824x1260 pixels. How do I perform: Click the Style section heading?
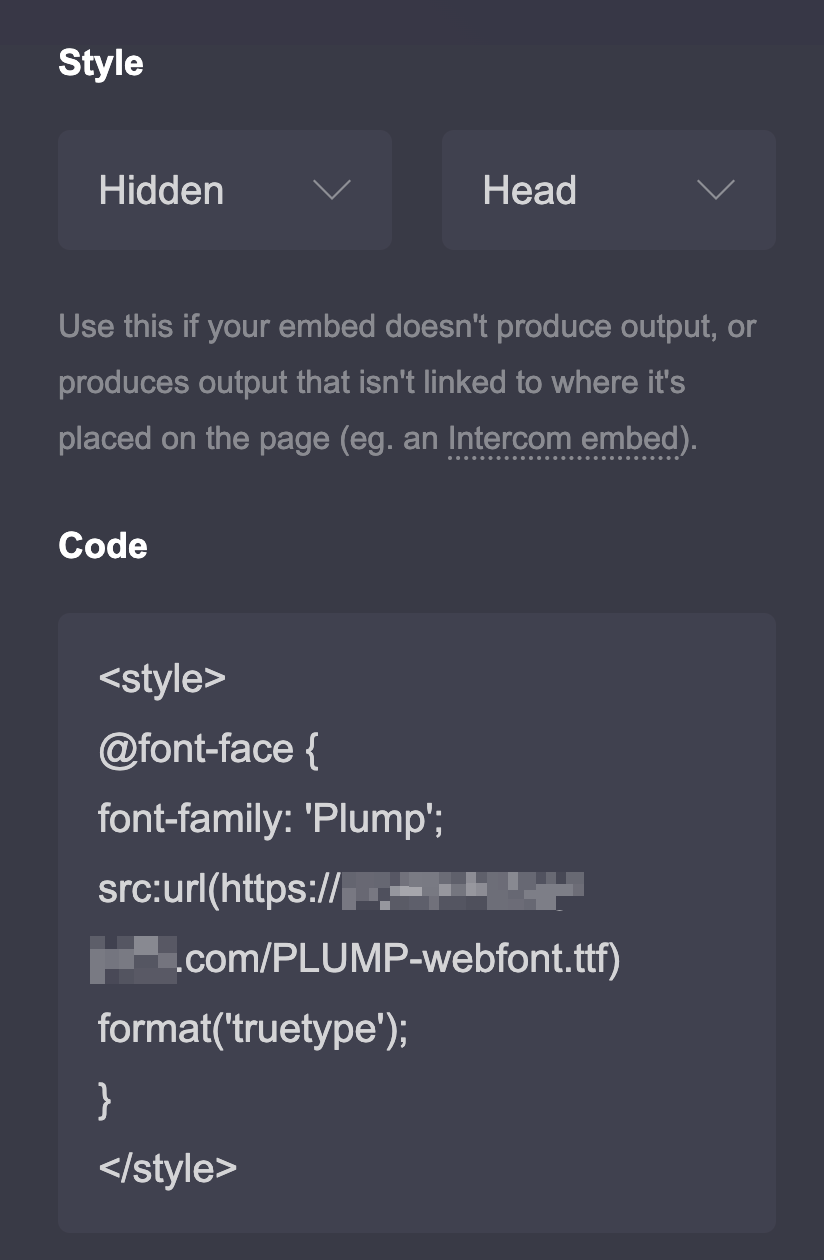coord(102,62)
